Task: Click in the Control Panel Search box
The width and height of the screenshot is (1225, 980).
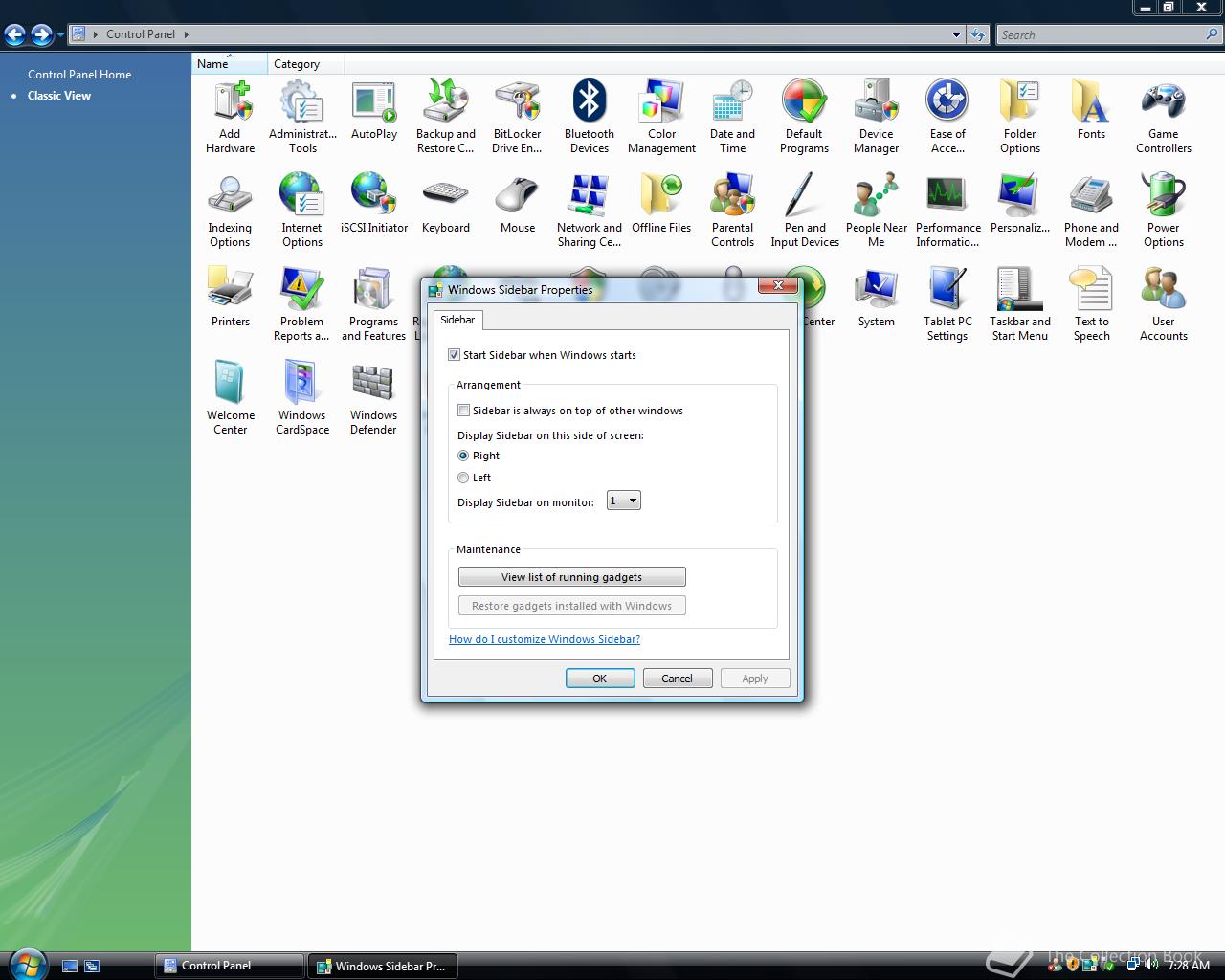Action: (1101, 35)
